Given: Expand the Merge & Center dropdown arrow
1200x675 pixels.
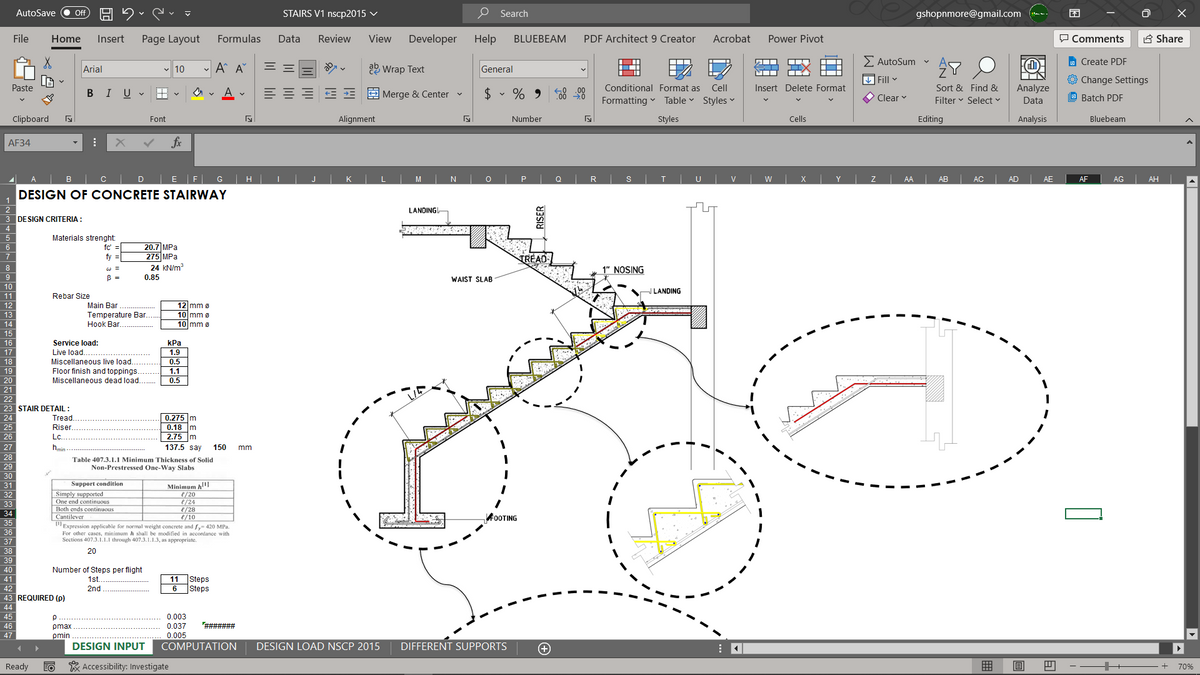Looking at the screenshot, I should click(x=460, y=94).
